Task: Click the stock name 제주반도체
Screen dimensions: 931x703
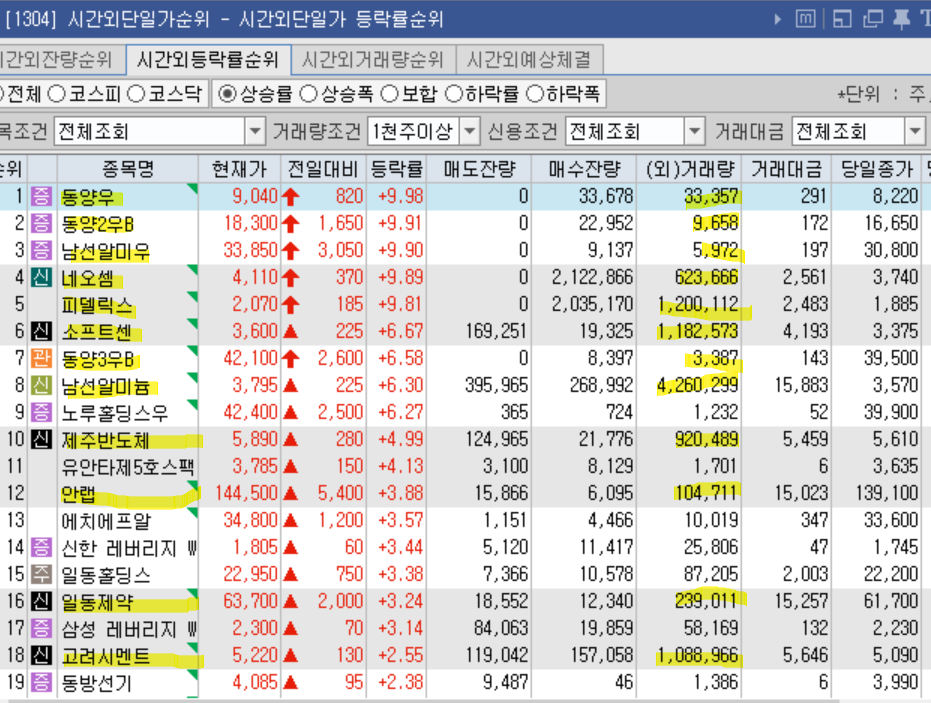Action: click(x=106, y=440)
